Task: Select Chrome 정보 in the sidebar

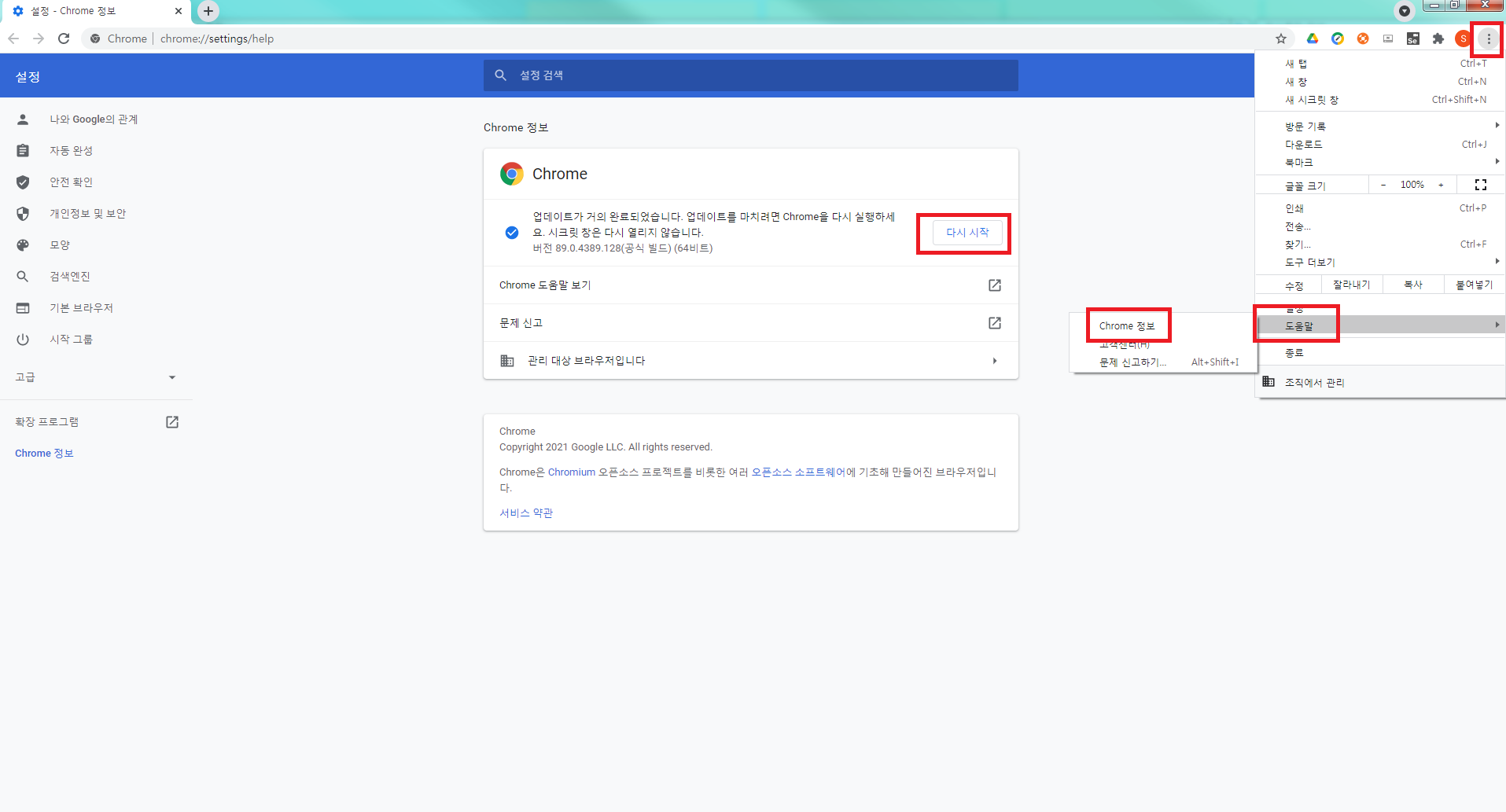Action: pos(44,454)
